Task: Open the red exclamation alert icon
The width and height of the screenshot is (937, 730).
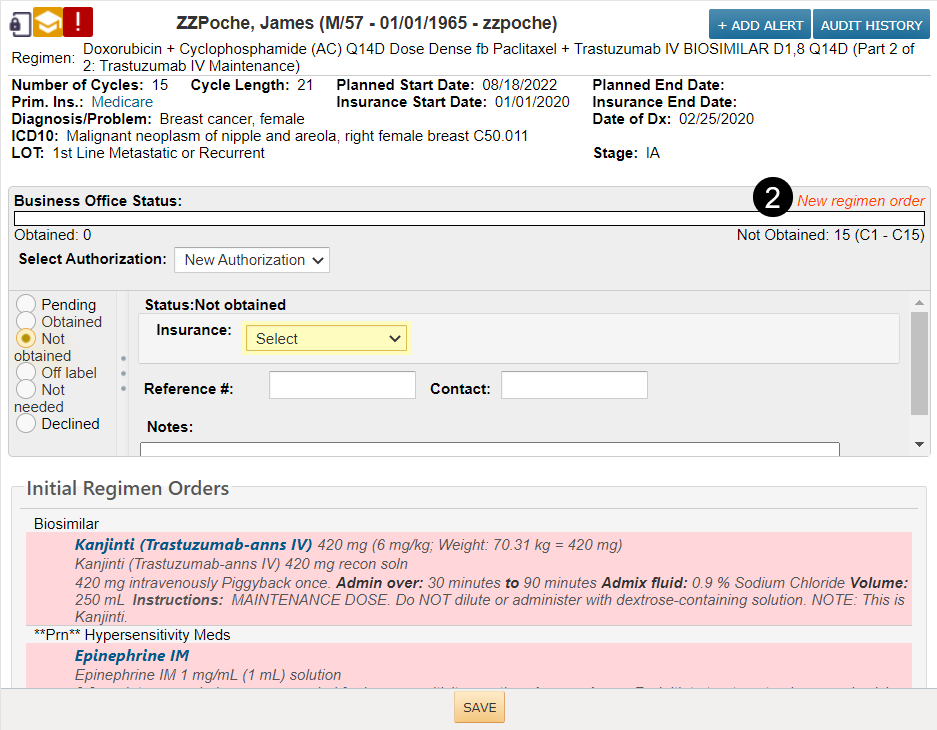Action: coord(78,22)
